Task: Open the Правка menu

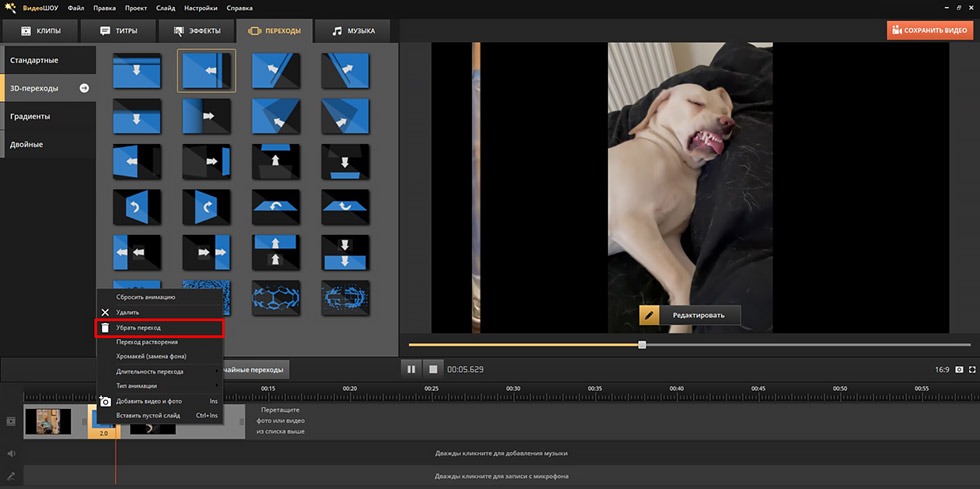Action: click(x=104, y=8)
